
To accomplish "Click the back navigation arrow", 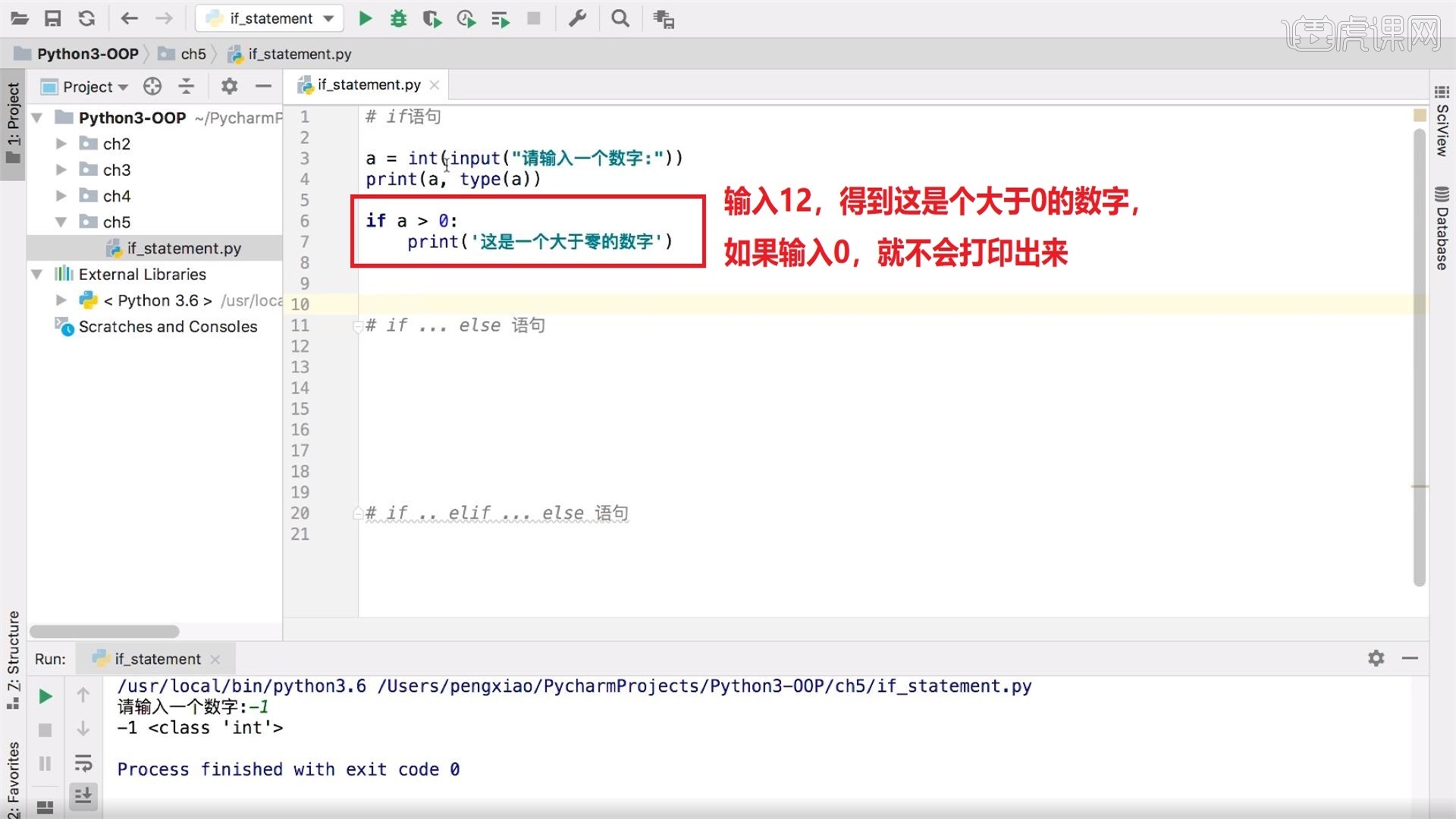I will tap(129, 18).
